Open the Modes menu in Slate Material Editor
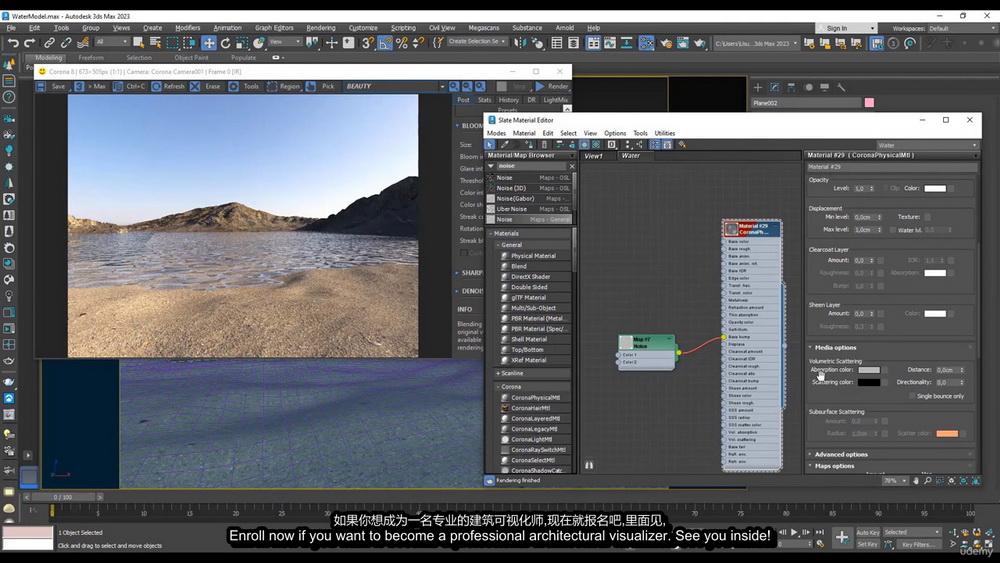 coord(496,133)
